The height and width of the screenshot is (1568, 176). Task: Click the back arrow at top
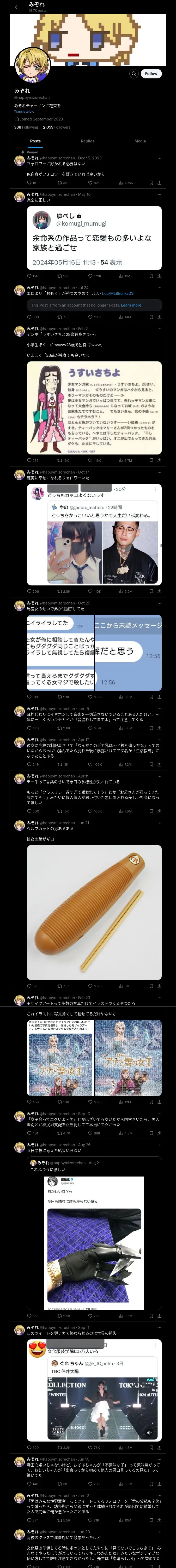click(x=17, y=7)
